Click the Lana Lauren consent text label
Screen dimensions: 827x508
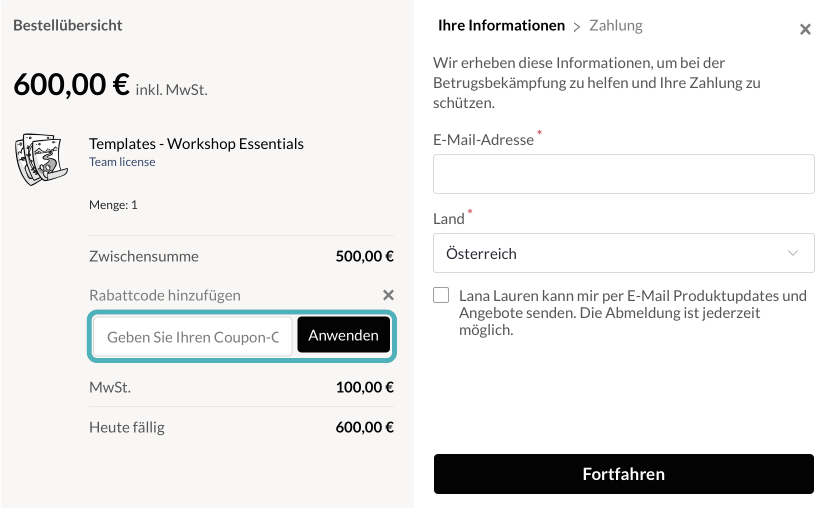[632, 312]
